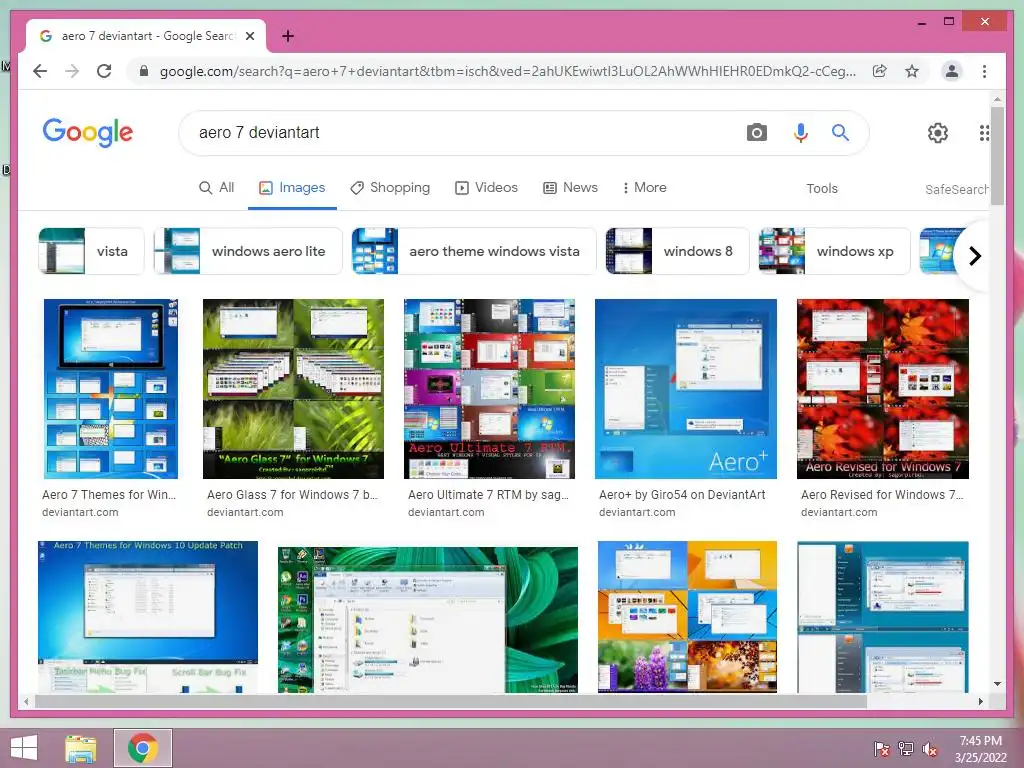Open the clock showing 7:45 PM
1024x768 pixels.
pos(980,748)
